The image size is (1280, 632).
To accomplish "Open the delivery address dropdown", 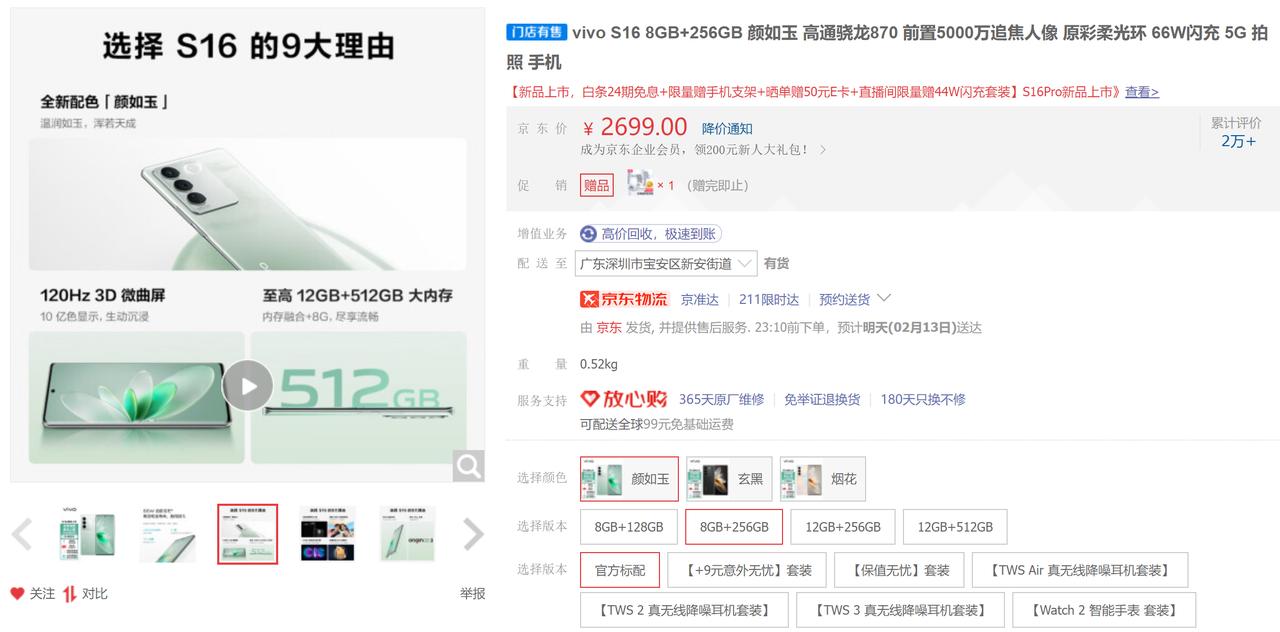I will tap(667, 264).
